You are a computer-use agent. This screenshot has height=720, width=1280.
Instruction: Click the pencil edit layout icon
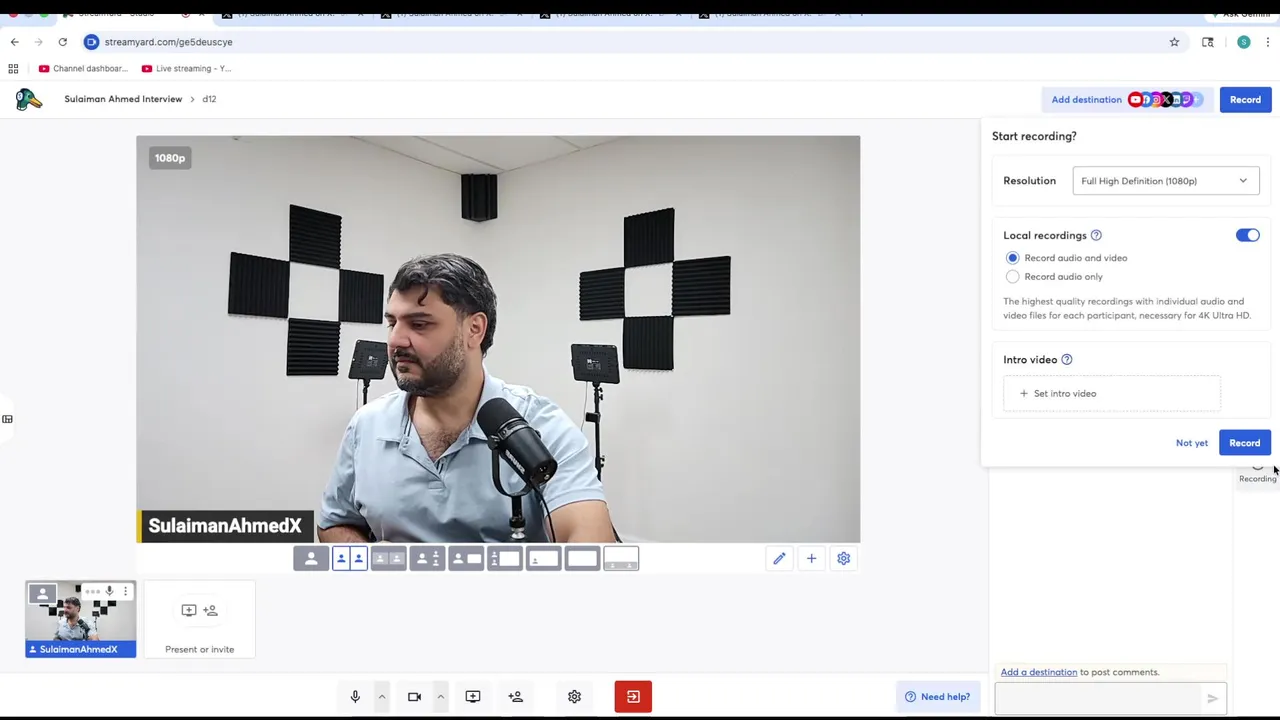[x=779, y=559]
